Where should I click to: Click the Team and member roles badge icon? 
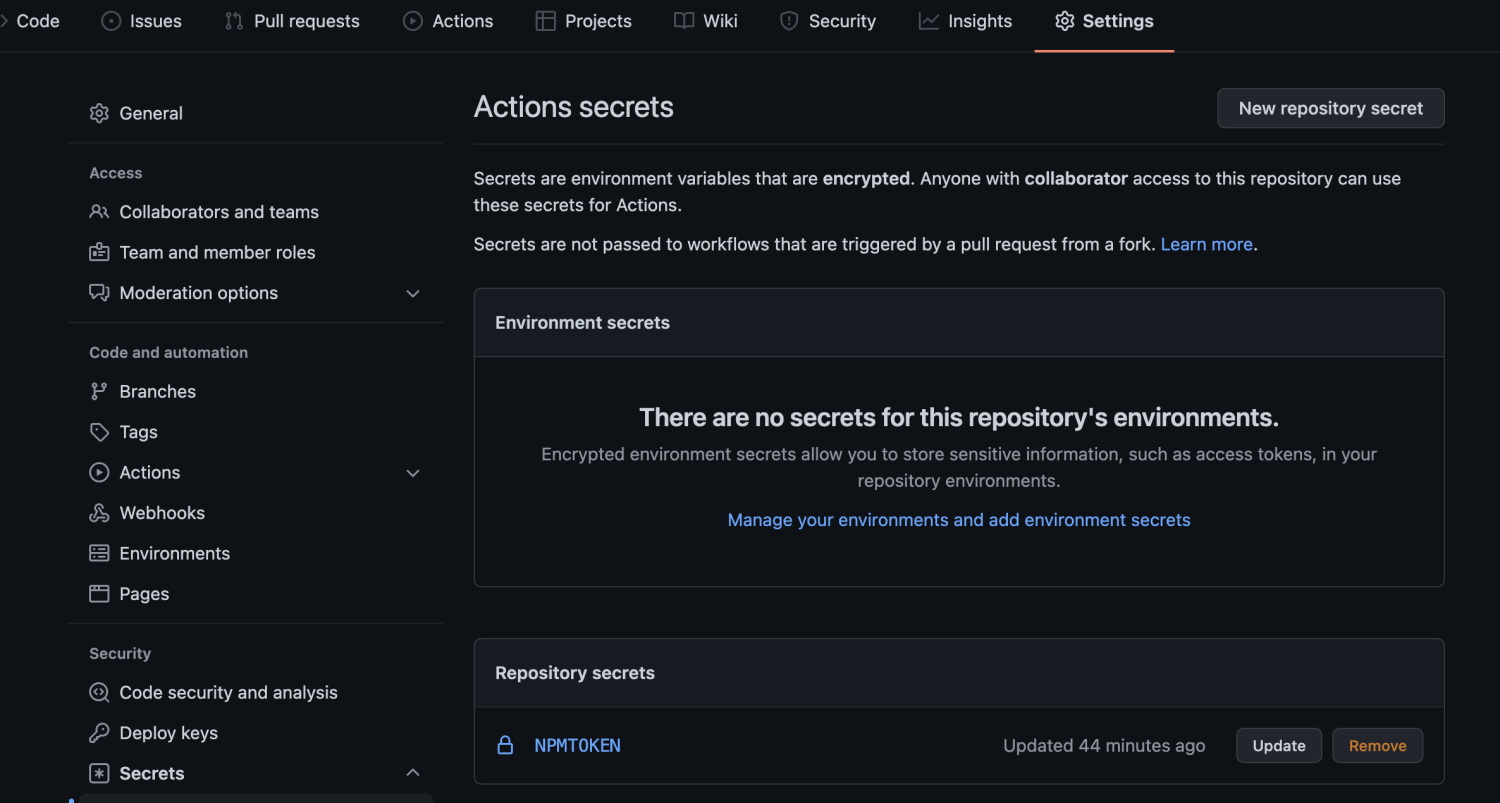[99, 252]
